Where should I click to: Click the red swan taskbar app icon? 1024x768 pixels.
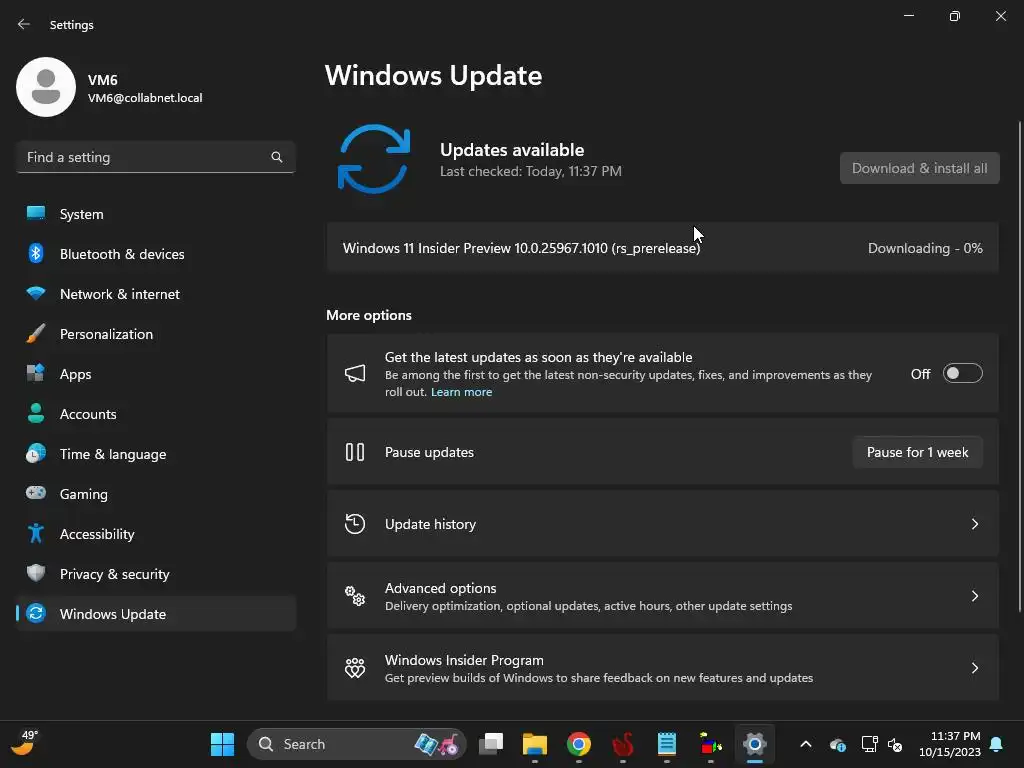point(623,744)
